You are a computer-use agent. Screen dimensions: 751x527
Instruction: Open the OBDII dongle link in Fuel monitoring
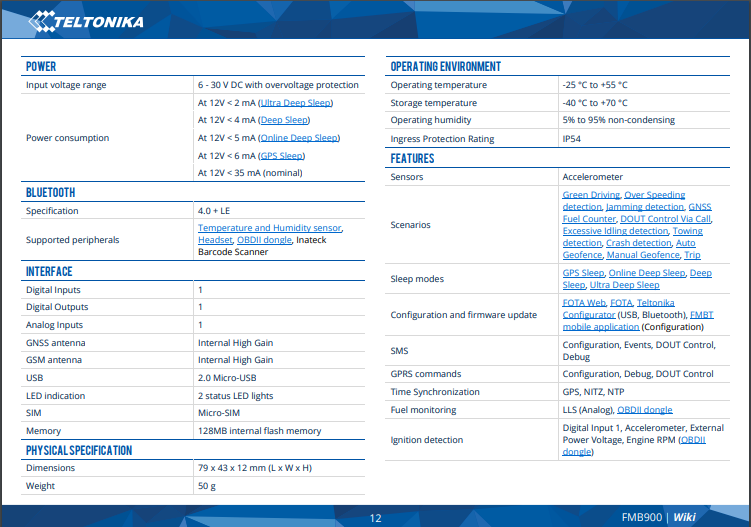click(x=644, y=409)
